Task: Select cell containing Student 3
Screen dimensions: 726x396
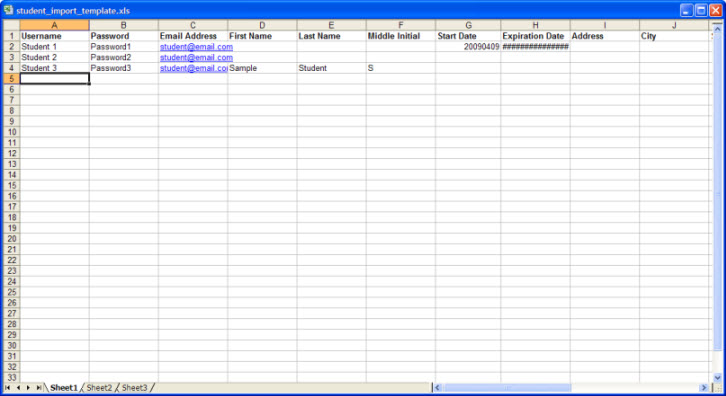Action: tap(54, 68)
